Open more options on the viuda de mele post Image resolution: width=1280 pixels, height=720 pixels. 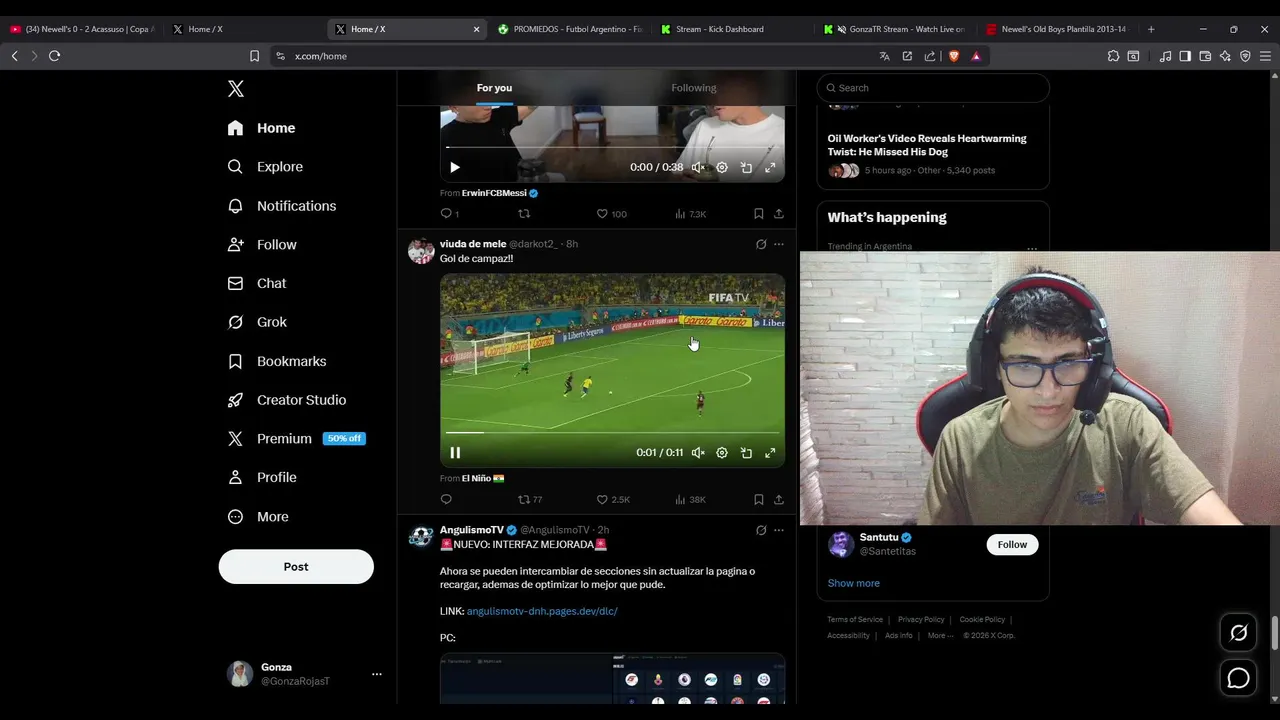[x=779, y=244]
